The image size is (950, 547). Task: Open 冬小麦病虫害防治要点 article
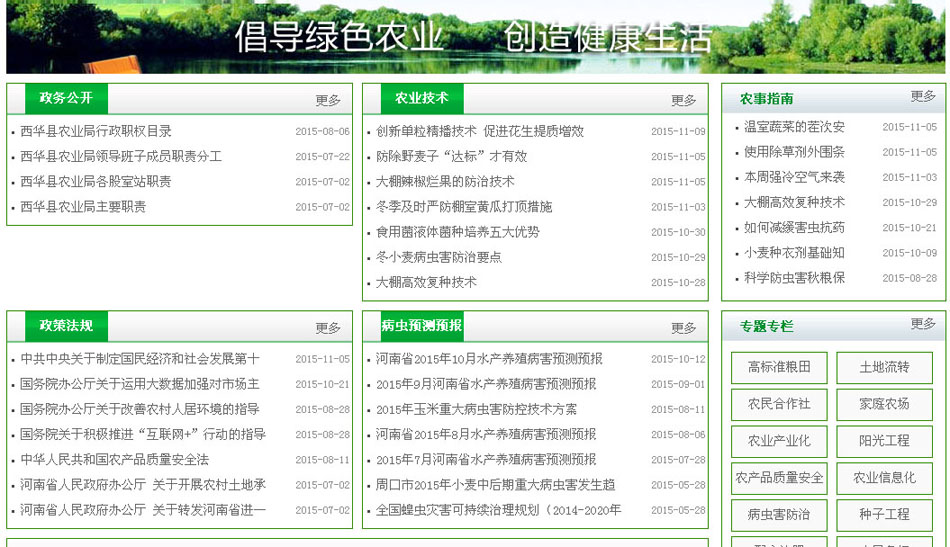point(439,257)
